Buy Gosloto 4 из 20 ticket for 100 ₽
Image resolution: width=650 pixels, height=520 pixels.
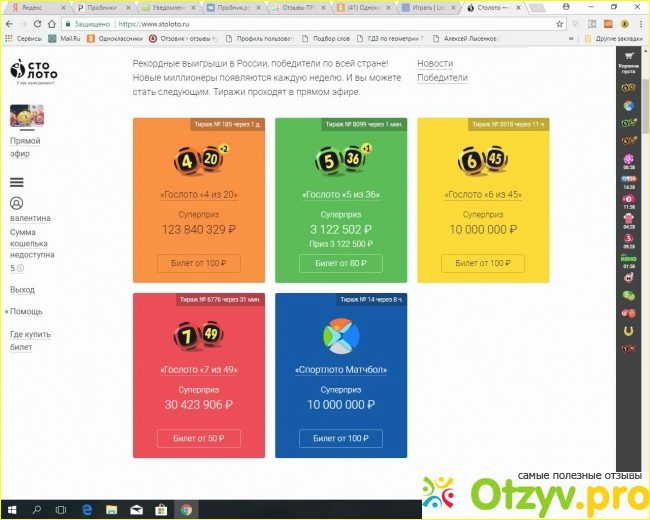198,263
